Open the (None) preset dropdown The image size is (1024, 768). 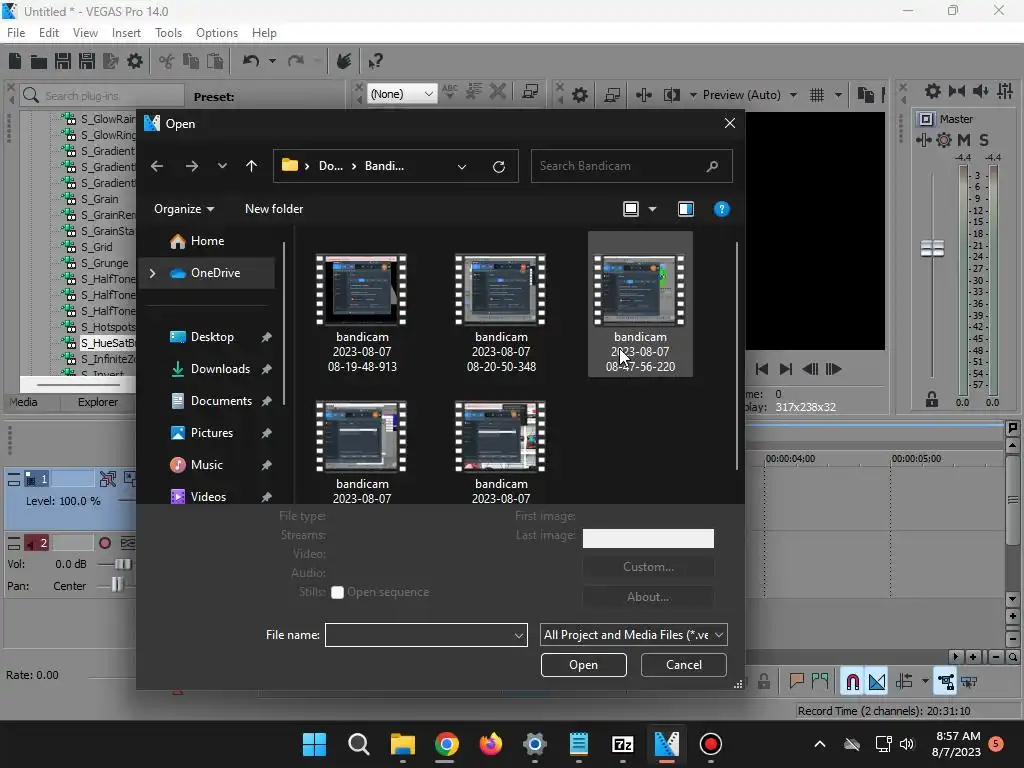click(402, 93)
